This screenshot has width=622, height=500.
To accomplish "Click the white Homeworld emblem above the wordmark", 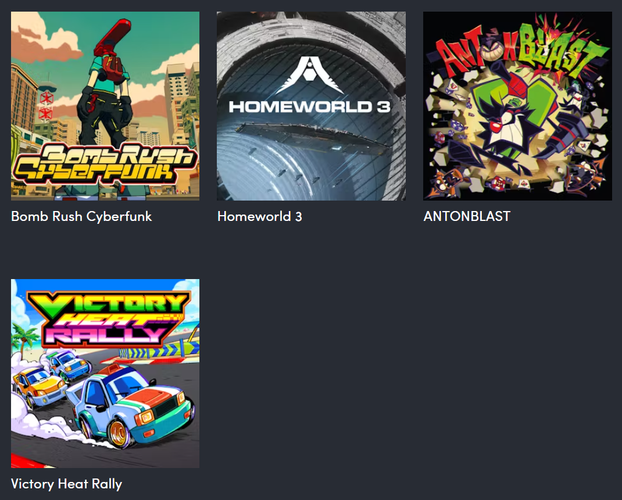I will (x=310, y=75).
